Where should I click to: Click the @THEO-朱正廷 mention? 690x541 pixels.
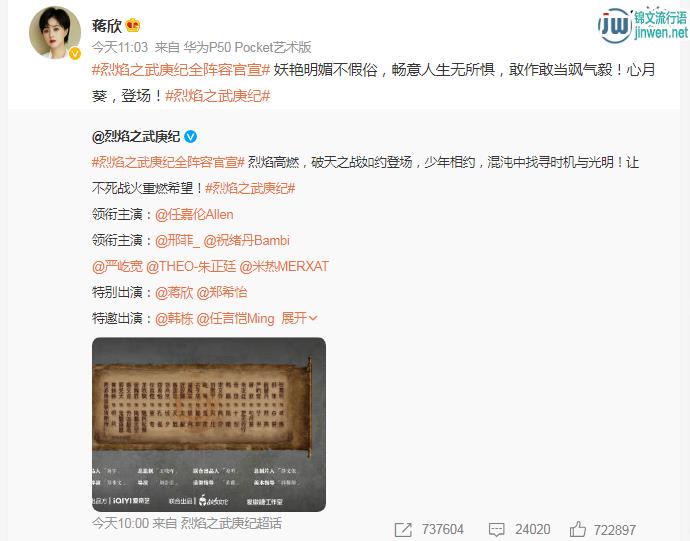click(191, 266)
